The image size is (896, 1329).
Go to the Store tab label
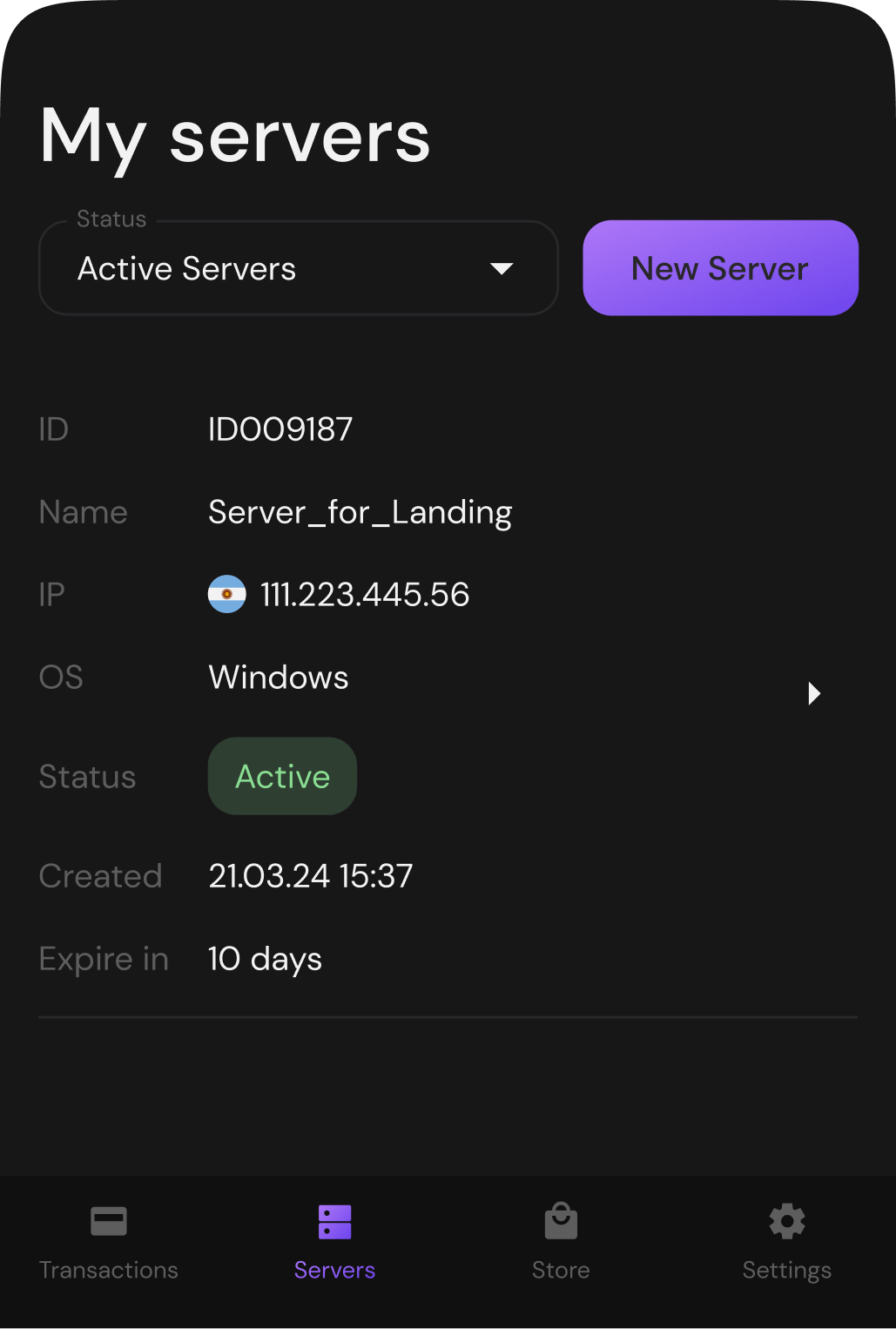(x=561, y=1270)
